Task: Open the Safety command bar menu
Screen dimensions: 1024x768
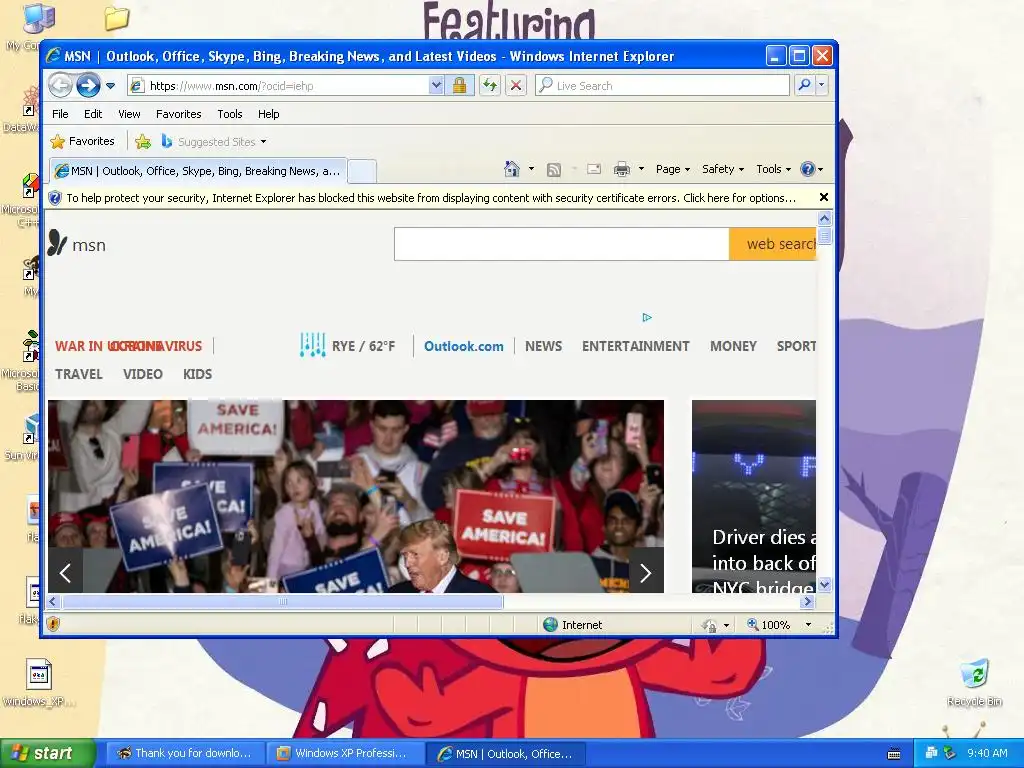Action: click(x=722, y=169)
